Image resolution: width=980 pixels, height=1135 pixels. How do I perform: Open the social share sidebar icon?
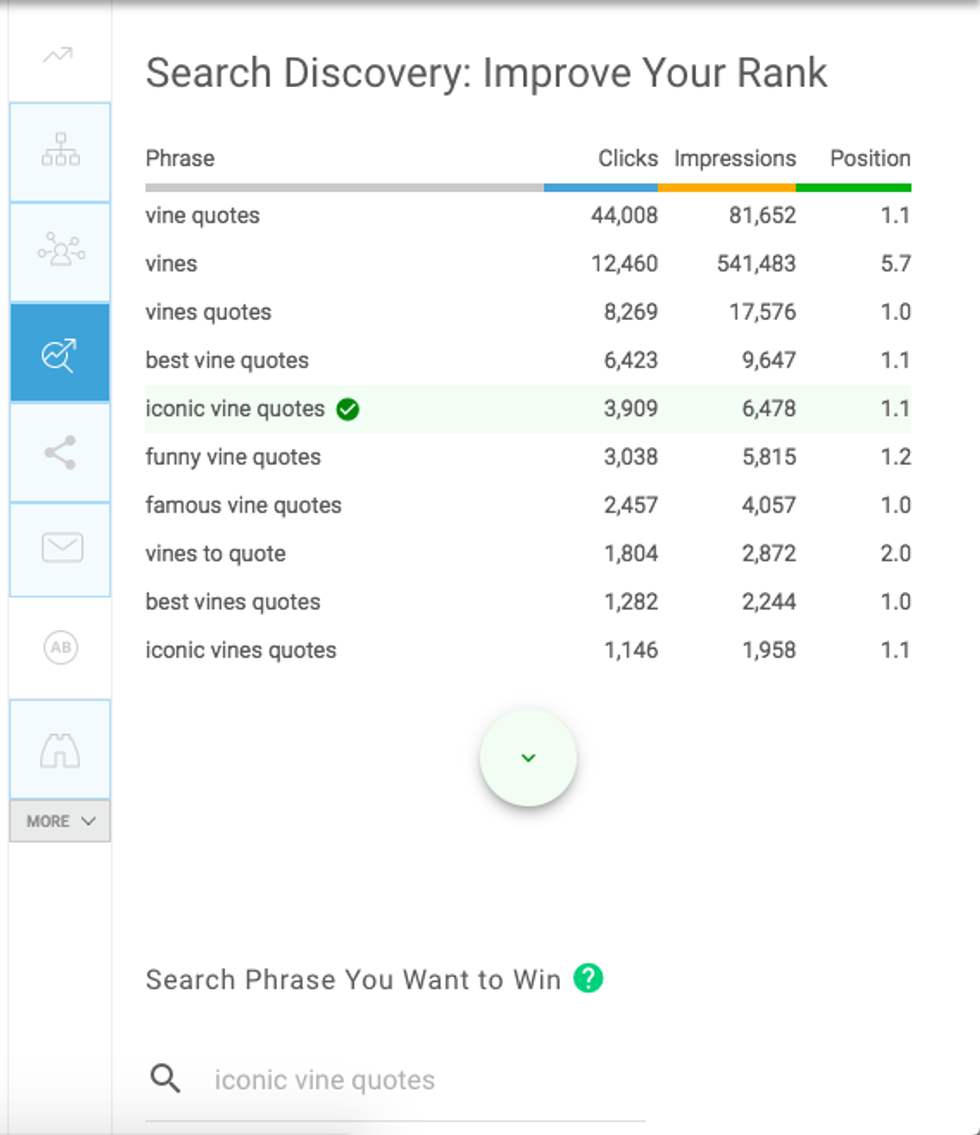60,452
